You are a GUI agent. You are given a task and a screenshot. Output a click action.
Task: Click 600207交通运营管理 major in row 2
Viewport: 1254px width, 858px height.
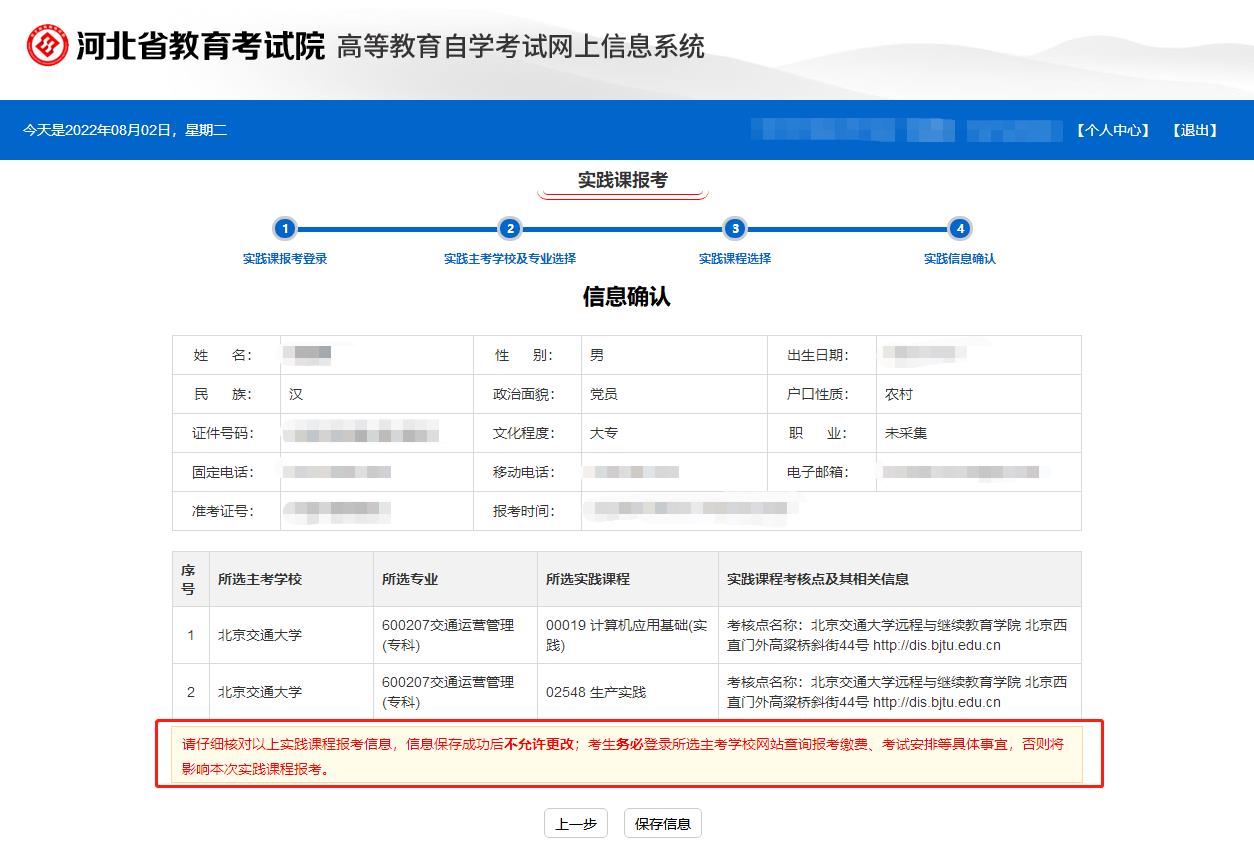(448, 692)
